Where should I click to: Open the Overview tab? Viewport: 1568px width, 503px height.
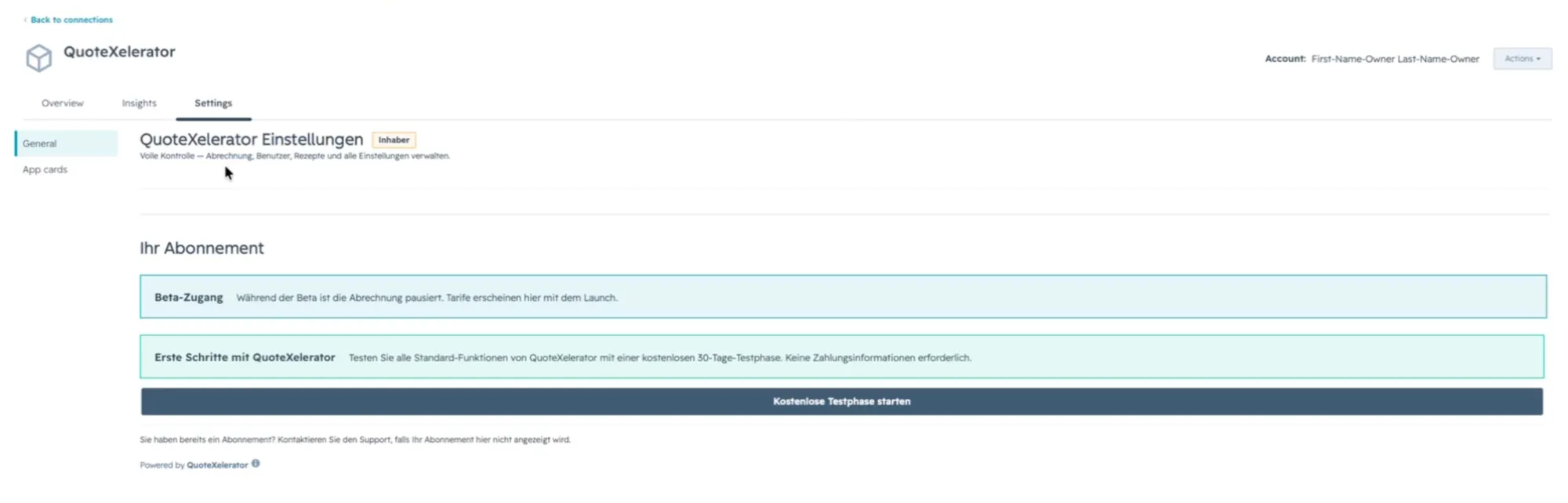[x=63, y=103]
